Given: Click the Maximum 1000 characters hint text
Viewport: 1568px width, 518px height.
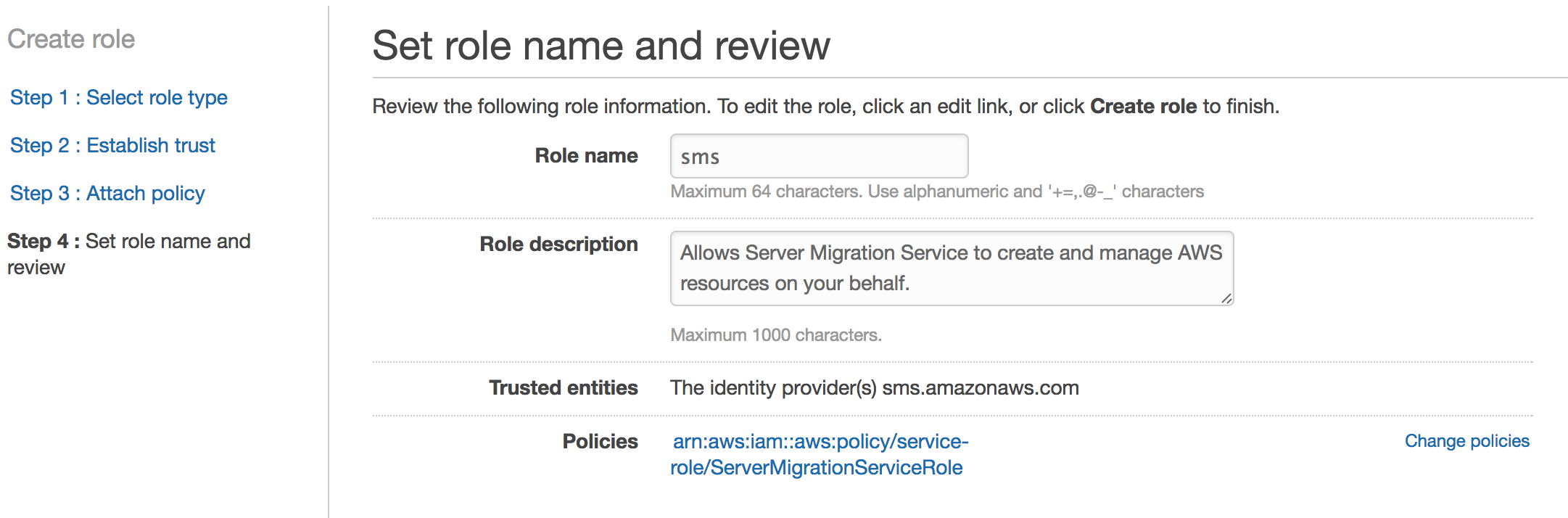Looking at the screenshot, I should tap(775, 335).
